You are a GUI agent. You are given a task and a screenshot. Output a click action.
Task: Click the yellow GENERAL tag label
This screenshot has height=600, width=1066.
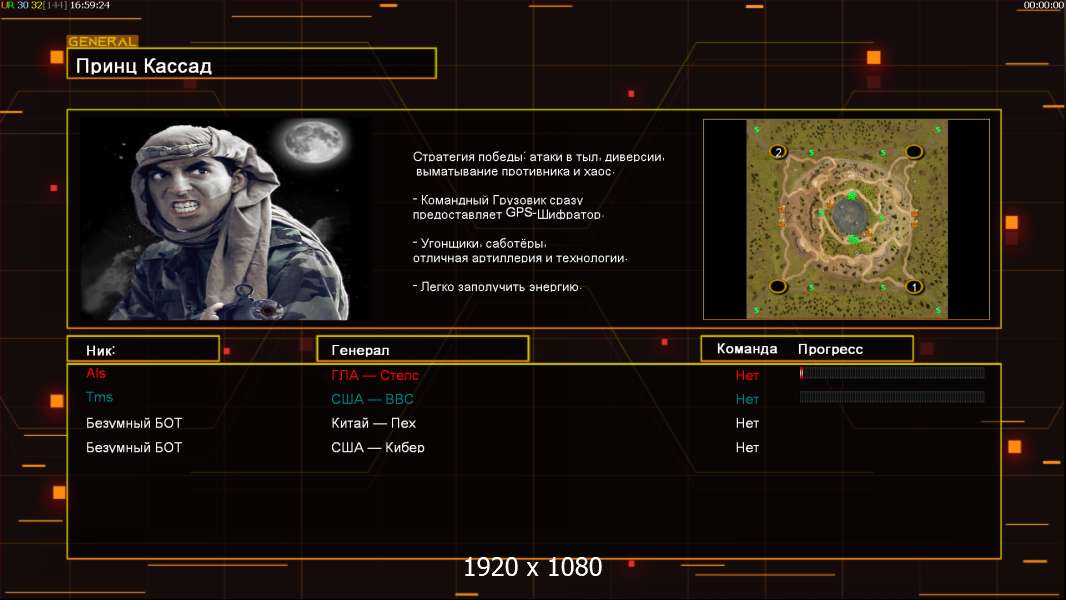102,41
